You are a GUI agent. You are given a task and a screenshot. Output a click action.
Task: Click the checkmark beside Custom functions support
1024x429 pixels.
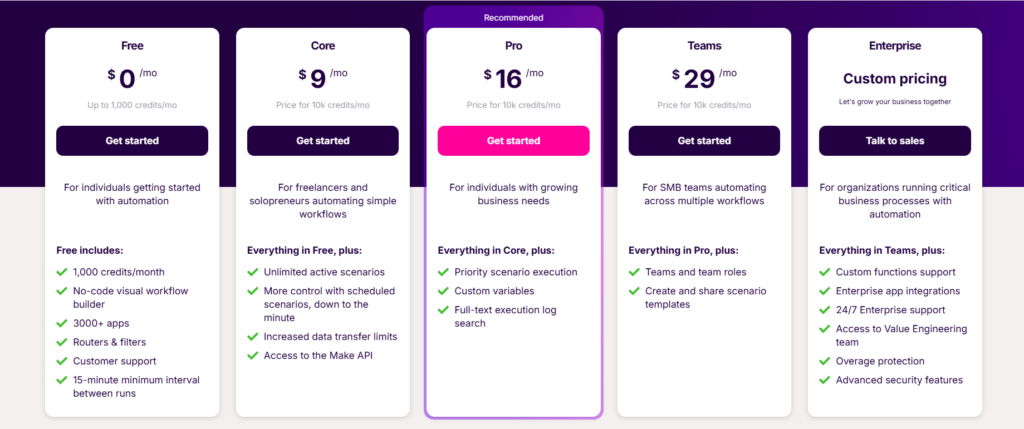click(x=826, y=272)
